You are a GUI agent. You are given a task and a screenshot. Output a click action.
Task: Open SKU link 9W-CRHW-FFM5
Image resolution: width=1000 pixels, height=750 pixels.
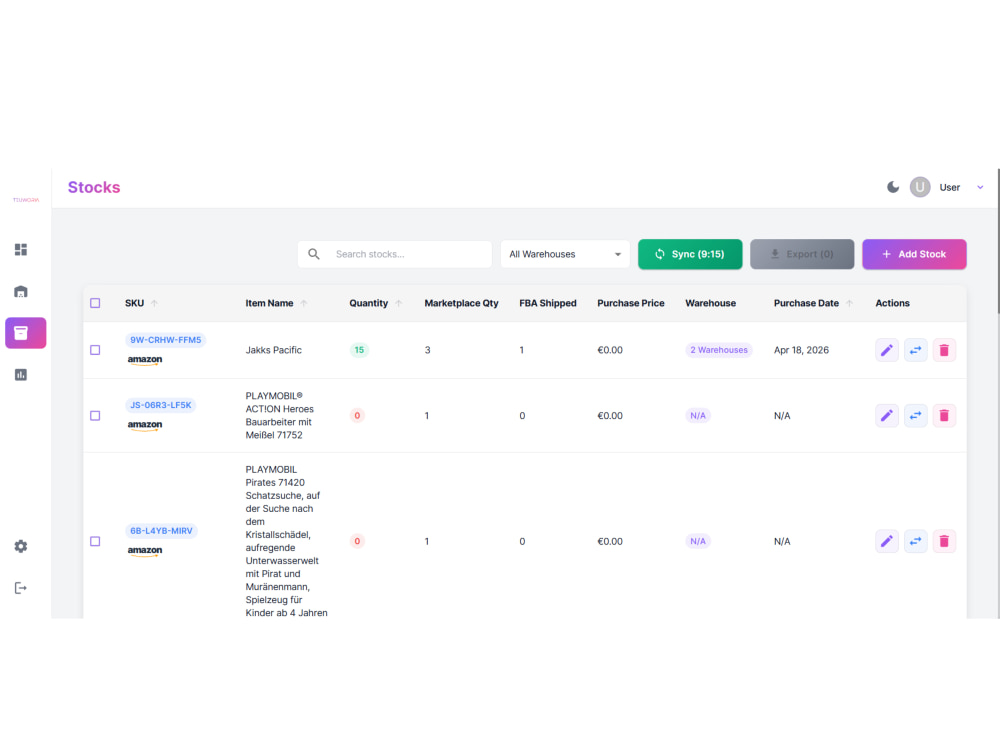(x=166, y=340)
